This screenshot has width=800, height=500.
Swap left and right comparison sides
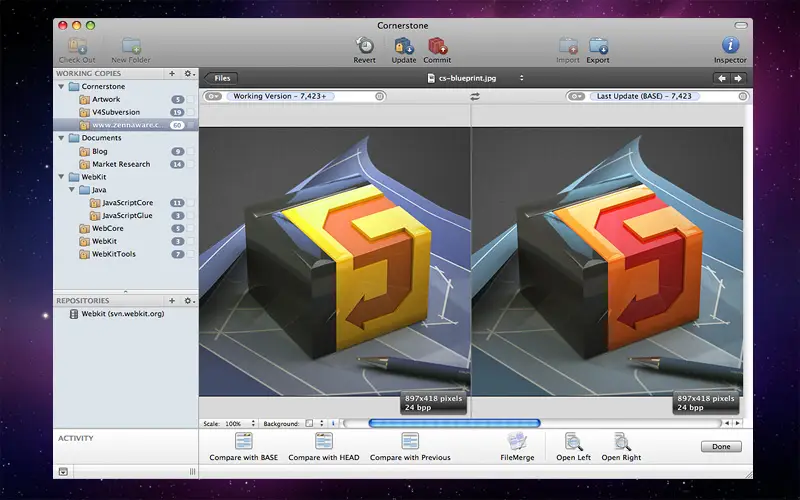[x=475, y=96]
